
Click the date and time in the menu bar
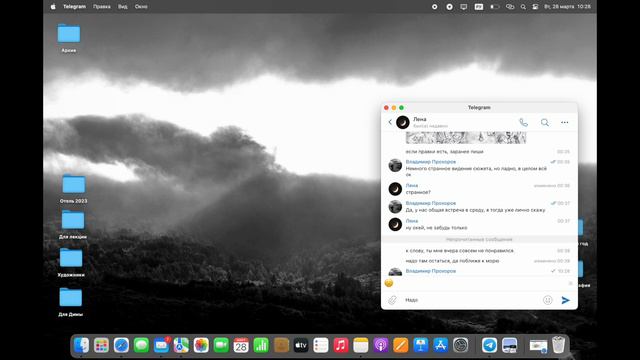tap(567, 7)
